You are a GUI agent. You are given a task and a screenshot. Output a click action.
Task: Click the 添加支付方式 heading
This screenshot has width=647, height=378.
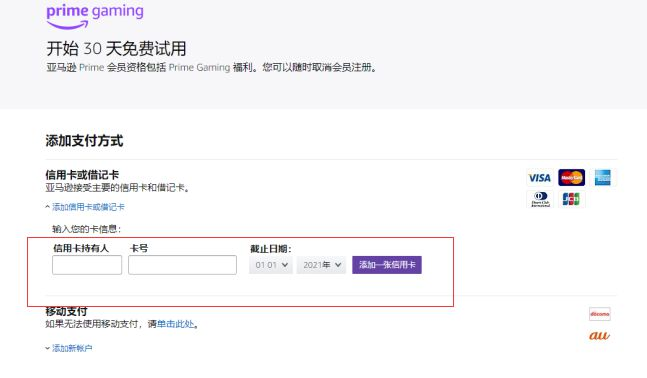click(x=84, y=141)
